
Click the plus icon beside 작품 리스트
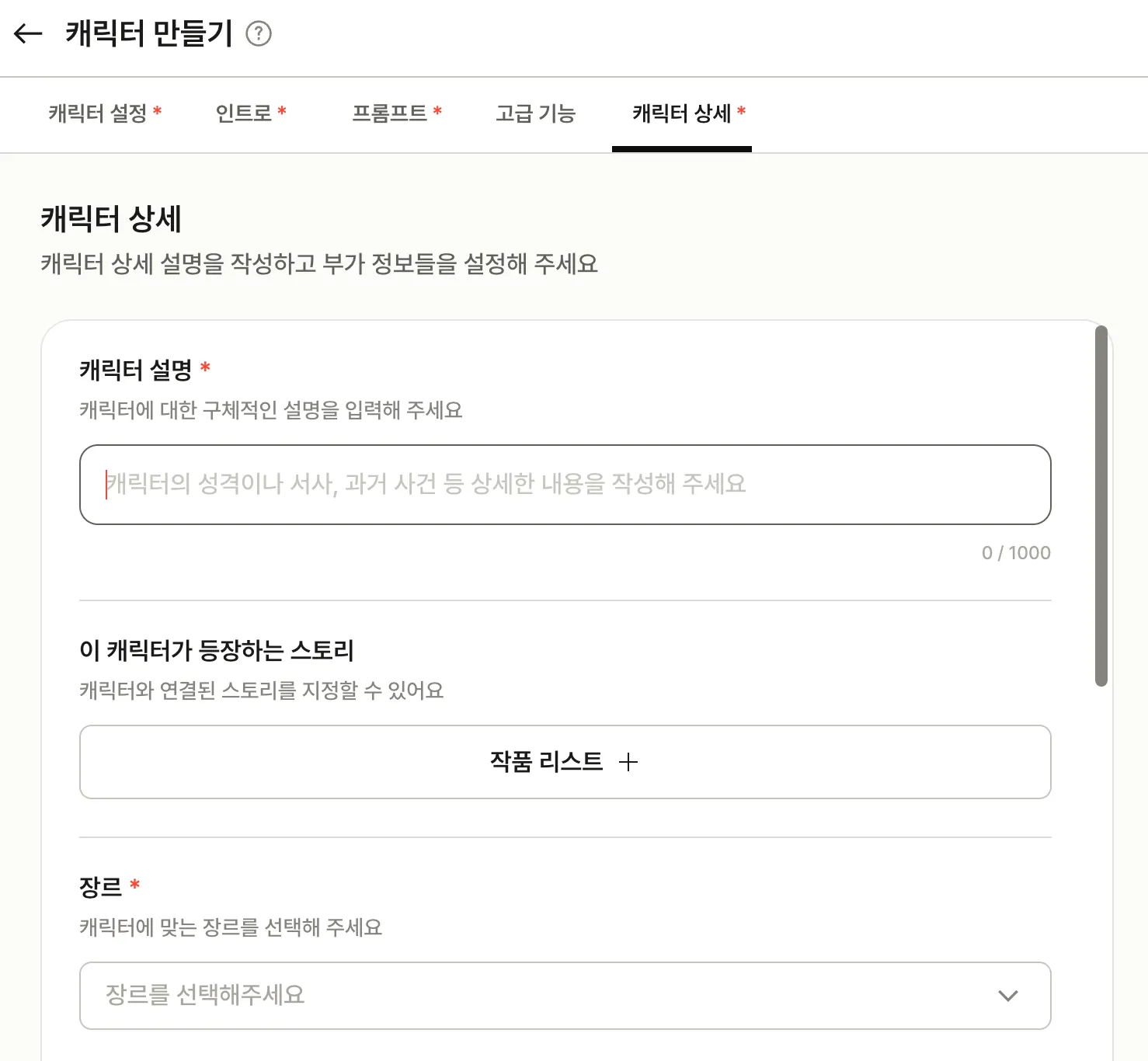[628, 762]
